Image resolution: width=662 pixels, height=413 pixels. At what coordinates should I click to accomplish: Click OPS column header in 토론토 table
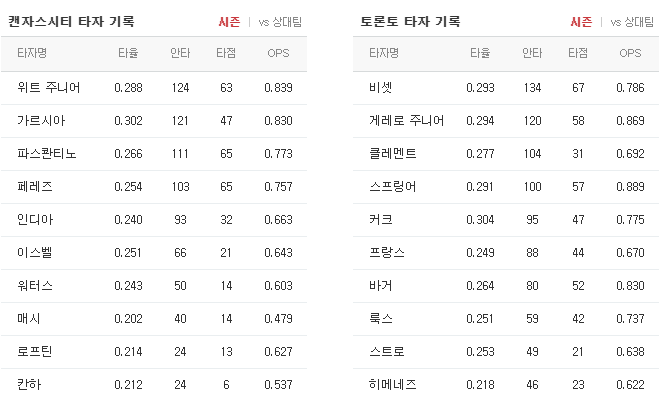tap(630, 53)
